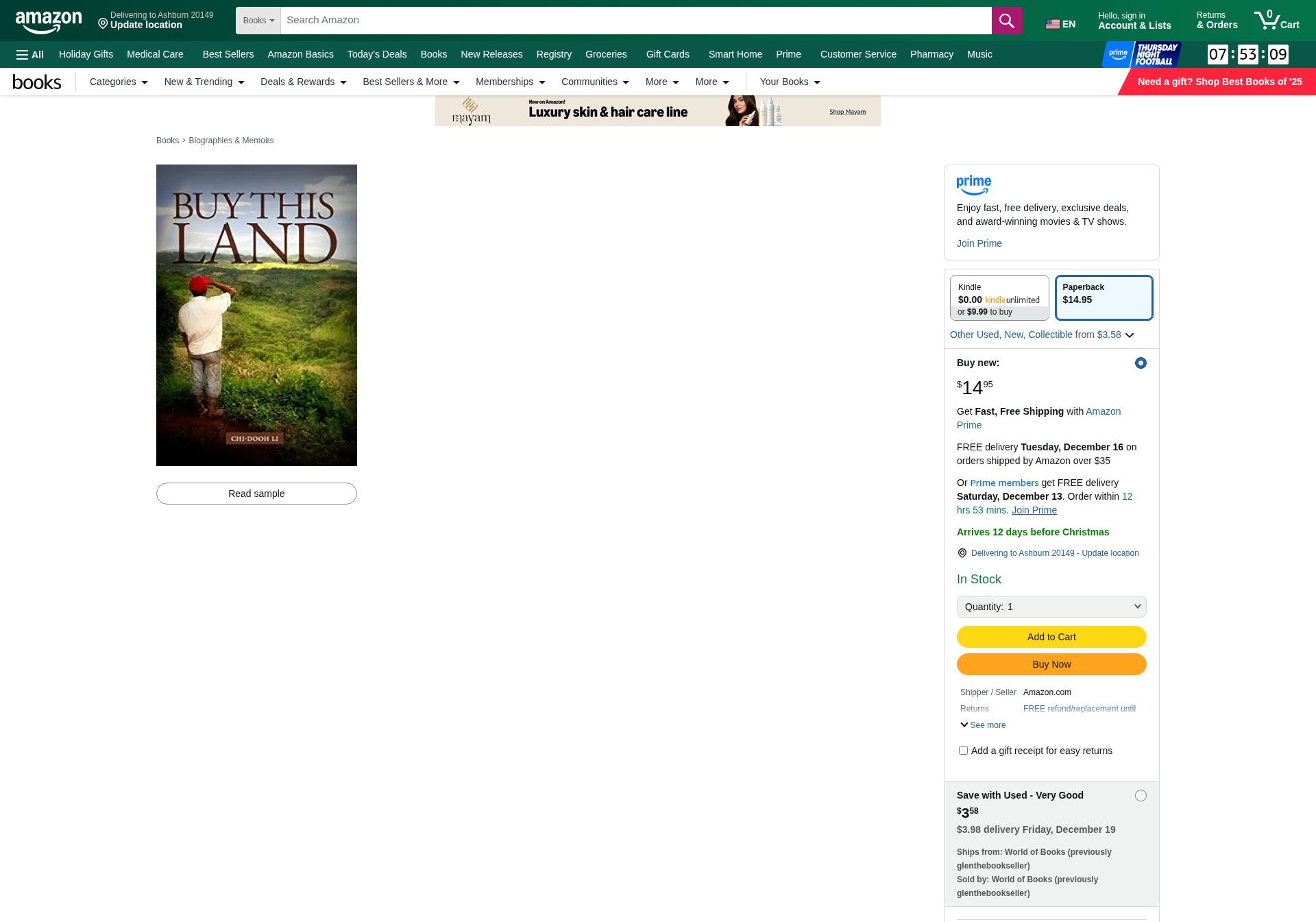This screenshot has width=1316, height=922.
Task: Click the US flag language icon
Action: coord(1053,24)
